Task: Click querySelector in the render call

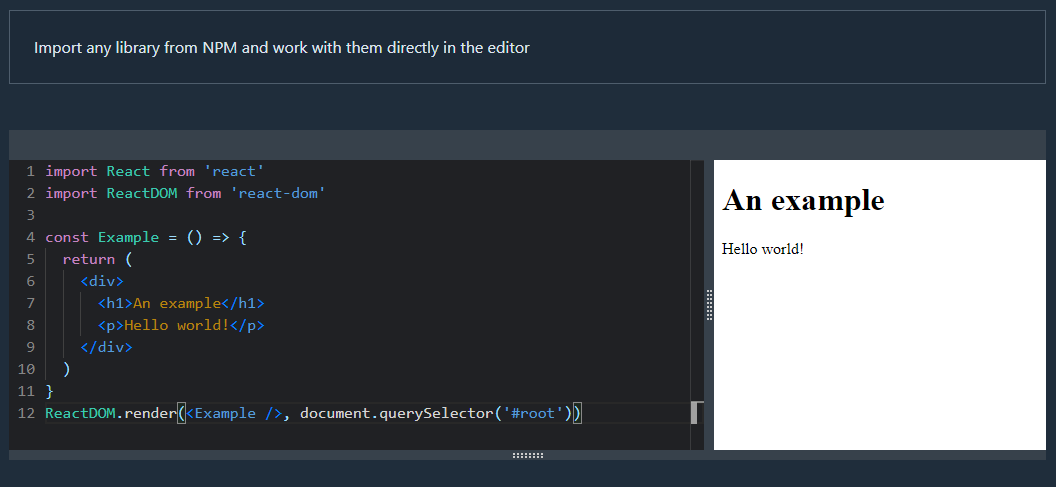Action: pyautogui.click(x=436, y=413)
